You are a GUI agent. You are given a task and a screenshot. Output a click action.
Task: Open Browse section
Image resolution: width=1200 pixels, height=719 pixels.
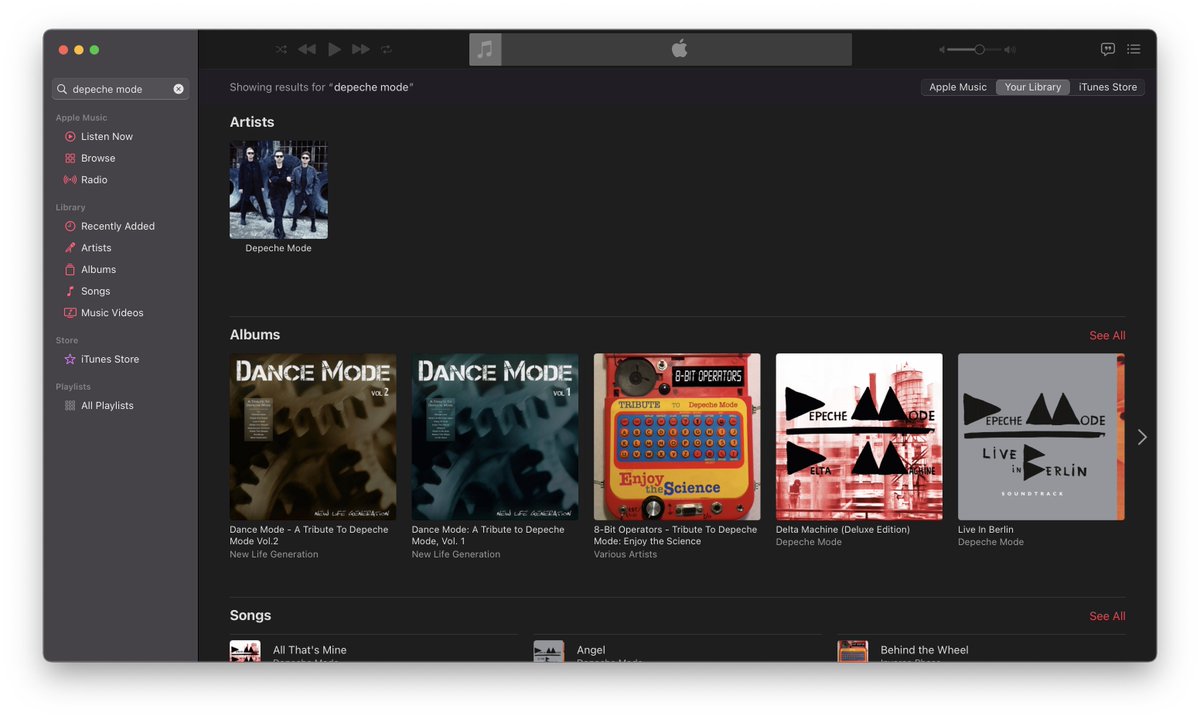[x=99, y=158]
